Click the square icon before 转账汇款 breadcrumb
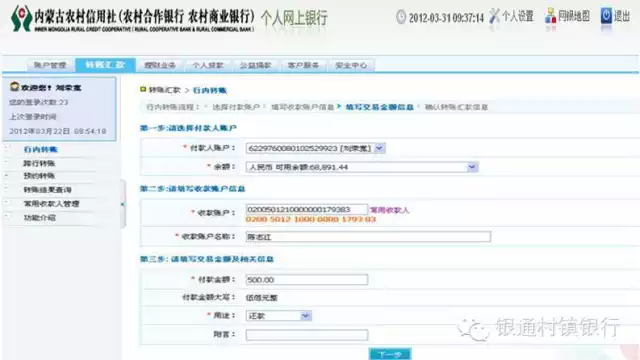The height and width of the screenshot is (360, 640). click(143, 89)
